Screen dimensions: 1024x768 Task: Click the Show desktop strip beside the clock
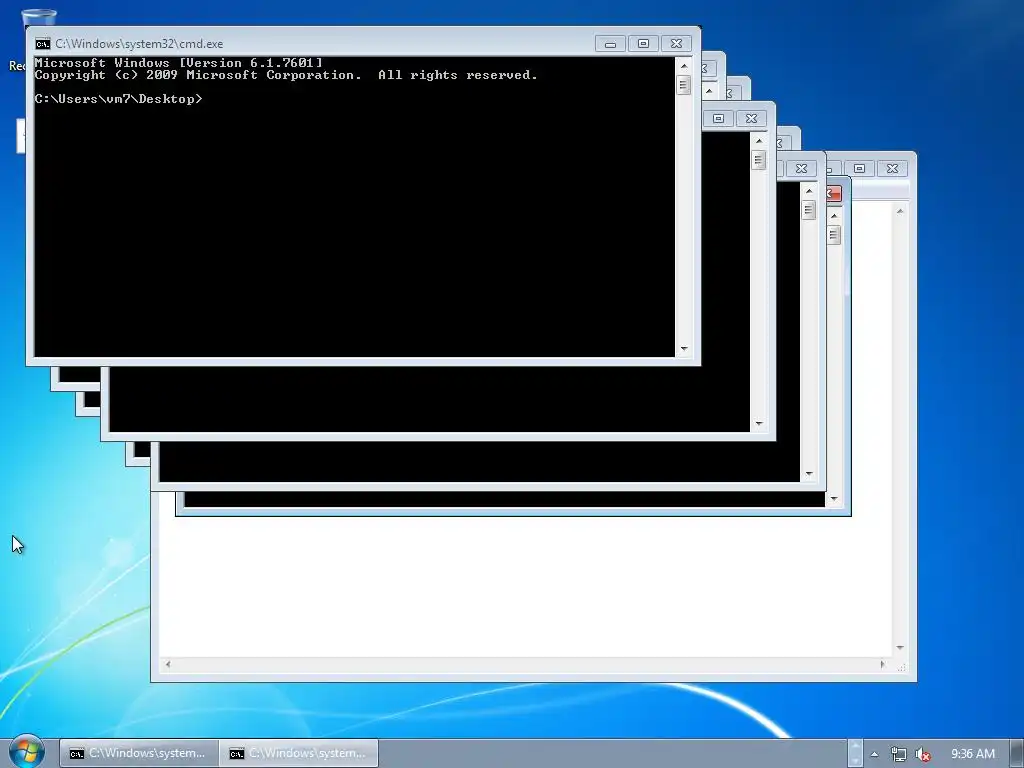coord(1017,754)
